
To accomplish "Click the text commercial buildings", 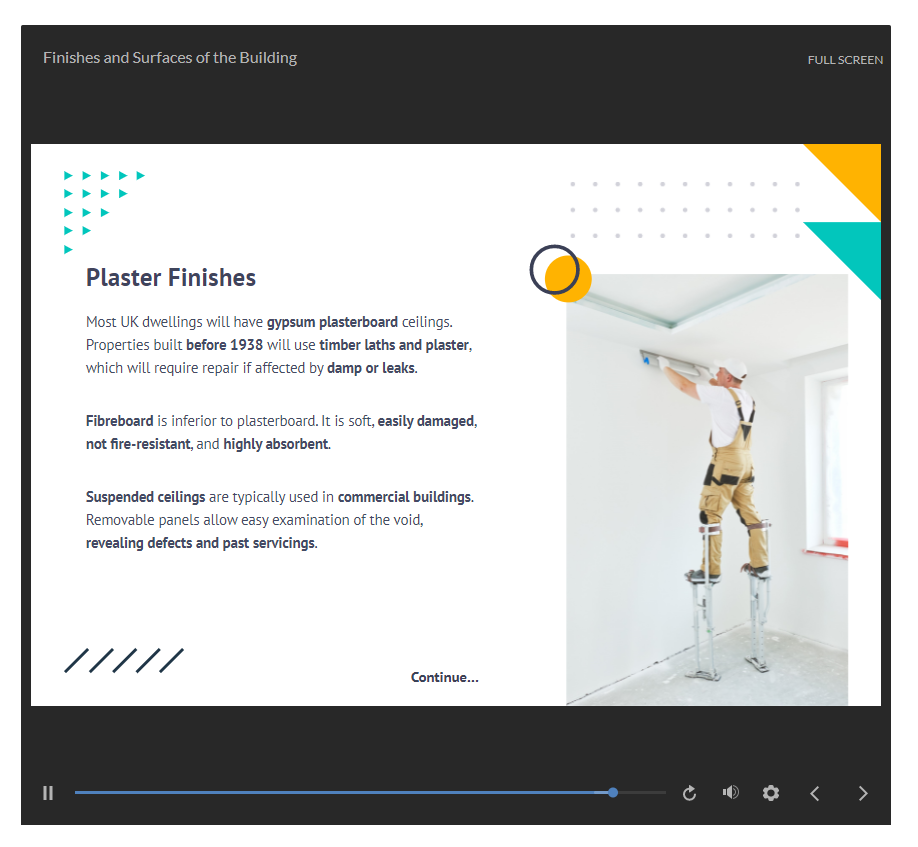I will [x=404, y=497].
